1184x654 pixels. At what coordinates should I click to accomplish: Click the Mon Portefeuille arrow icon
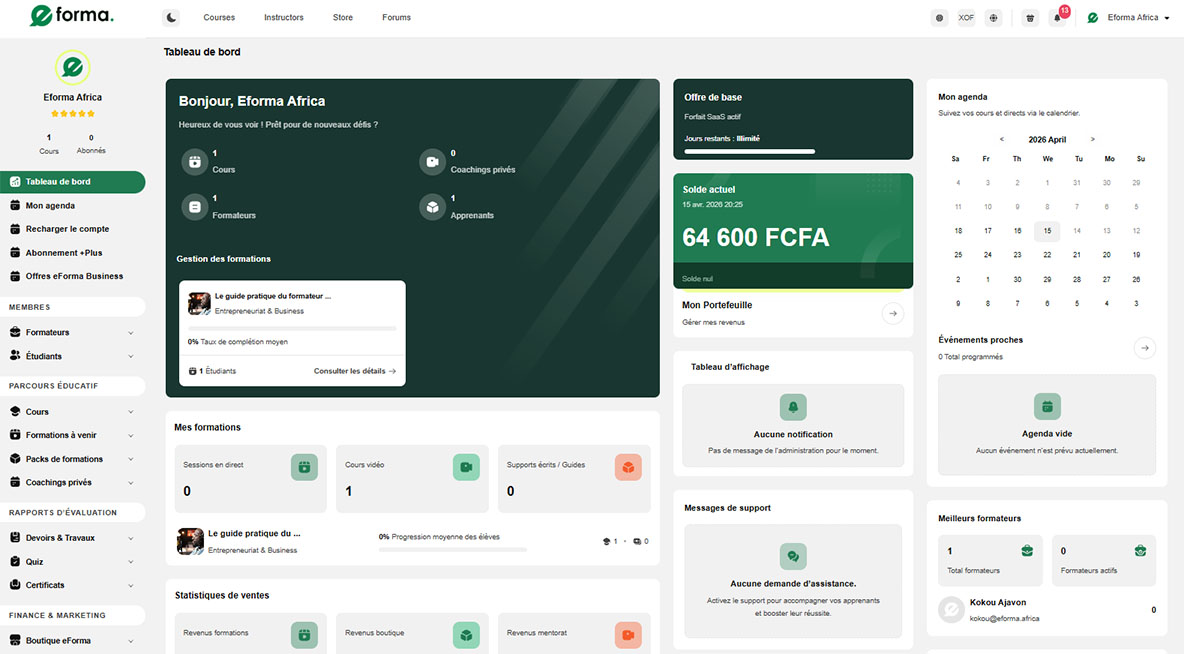(892, 313)
